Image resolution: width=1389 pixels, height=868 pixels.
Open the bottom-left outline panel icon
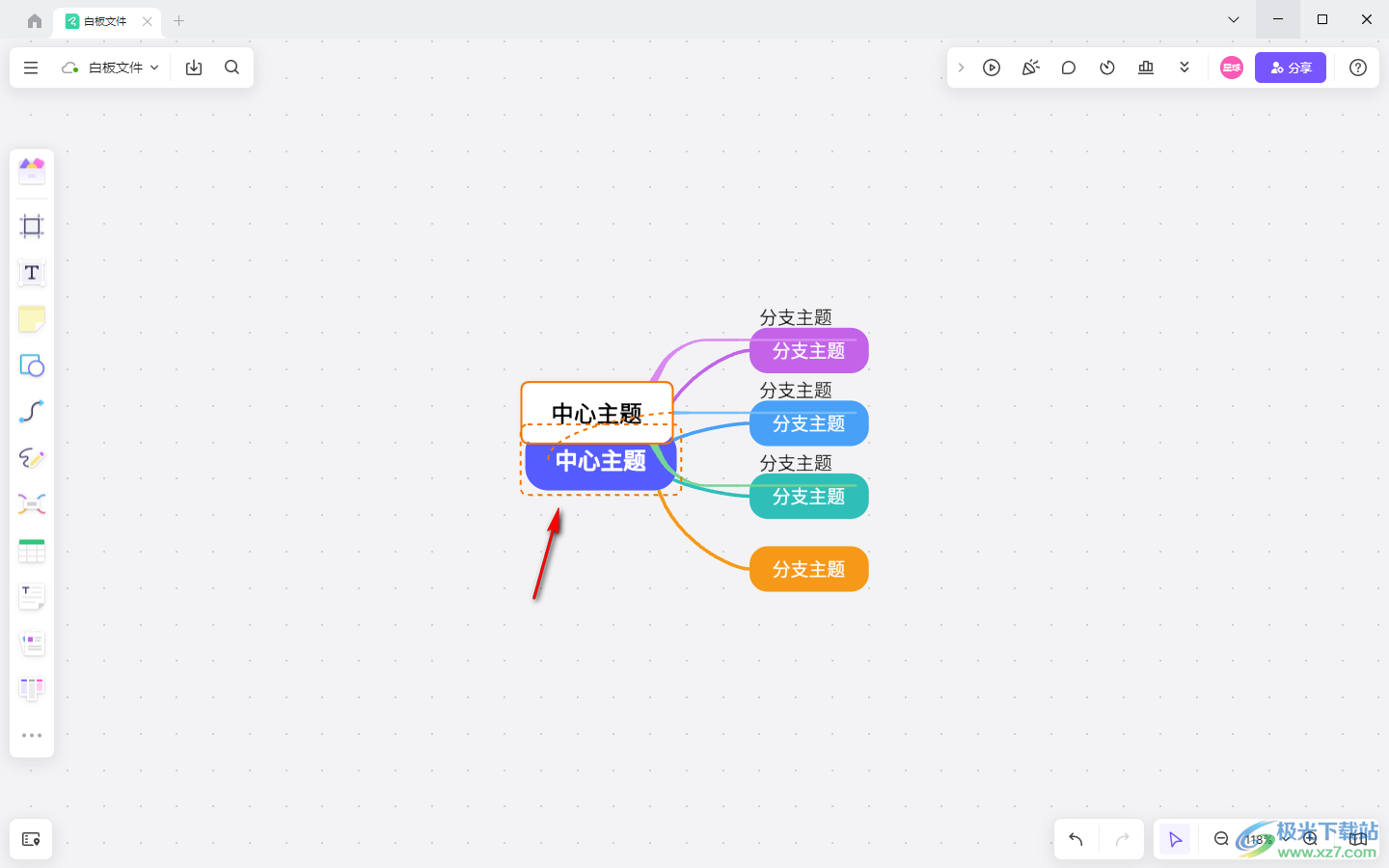31,839
